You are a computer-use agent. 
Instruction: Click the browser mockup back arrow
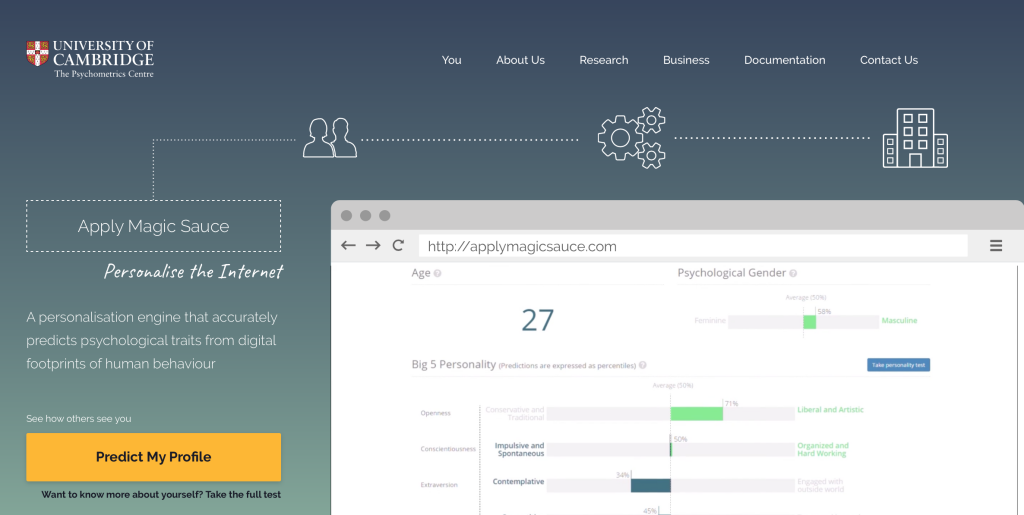click(348, 245)
